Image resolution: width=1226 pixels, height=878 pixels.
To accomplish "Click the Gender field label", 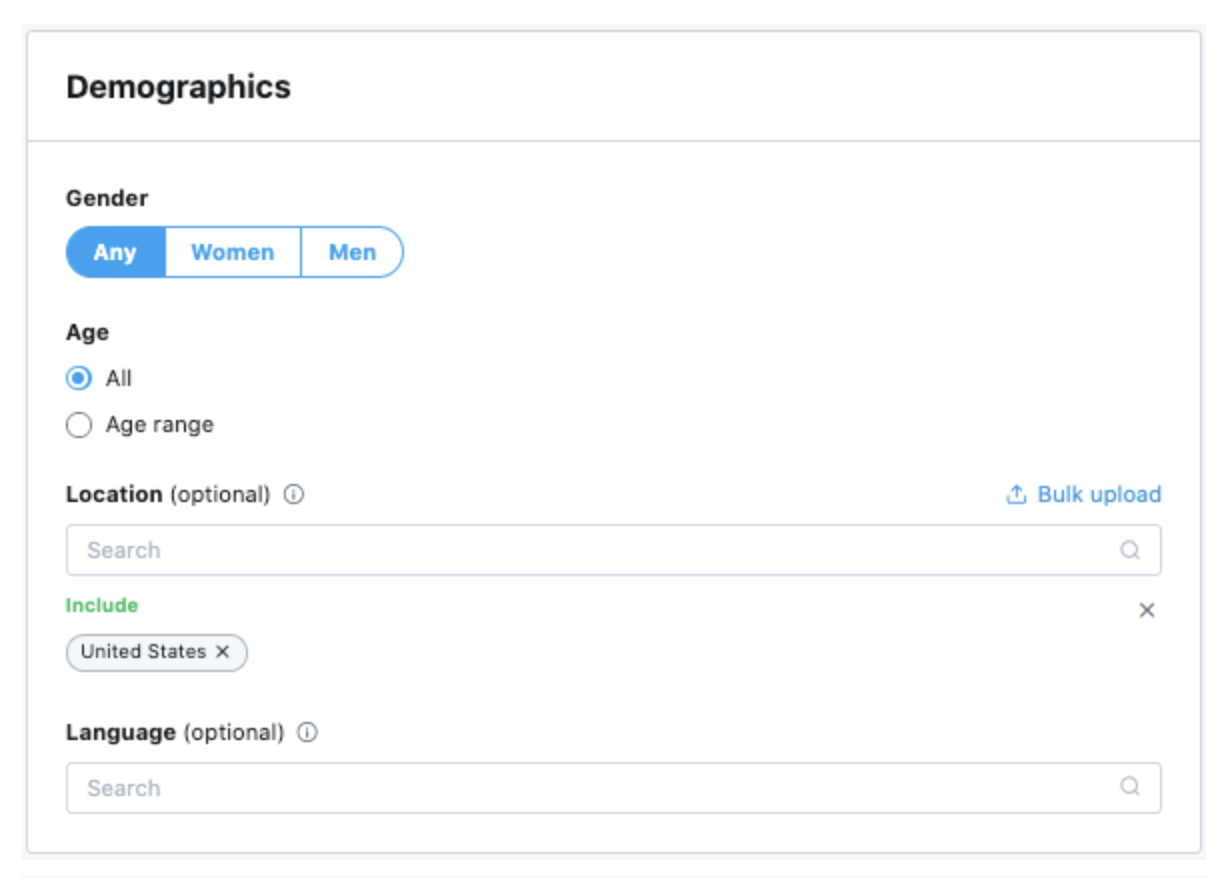I will [107, 198].
